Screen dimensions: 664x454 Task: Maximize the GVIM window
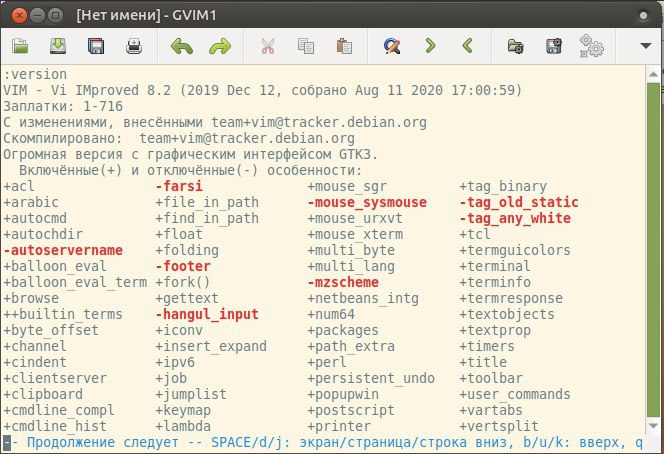click(55, 16)
